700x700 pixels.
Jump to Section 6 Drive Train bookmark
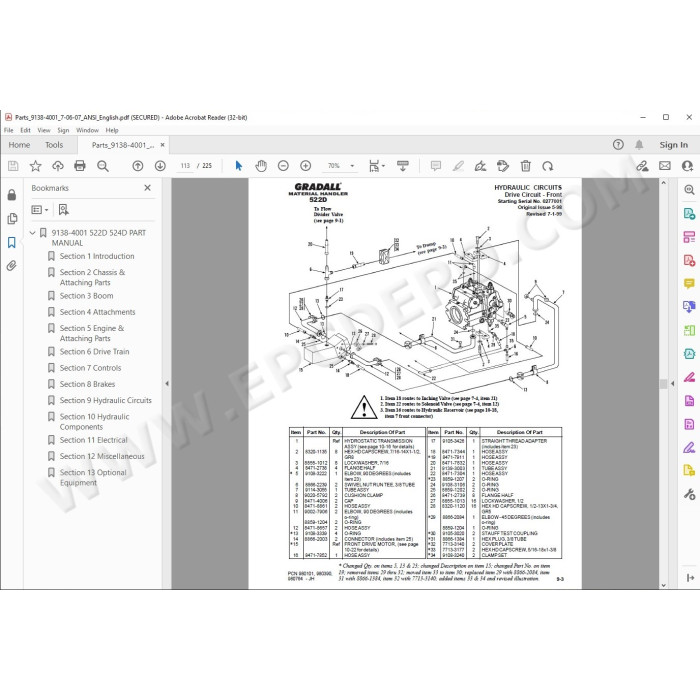95,352
